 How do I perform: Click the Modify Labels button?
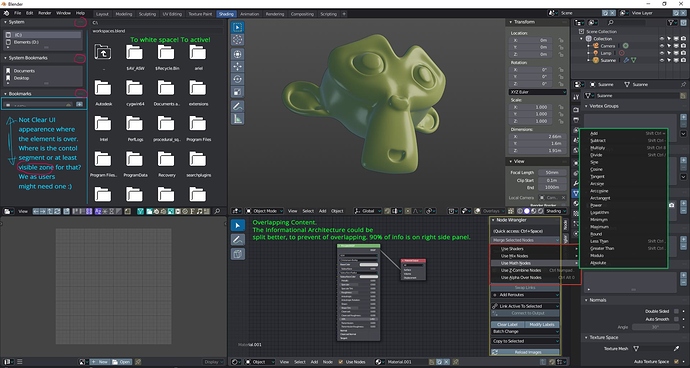pos(542,324)
